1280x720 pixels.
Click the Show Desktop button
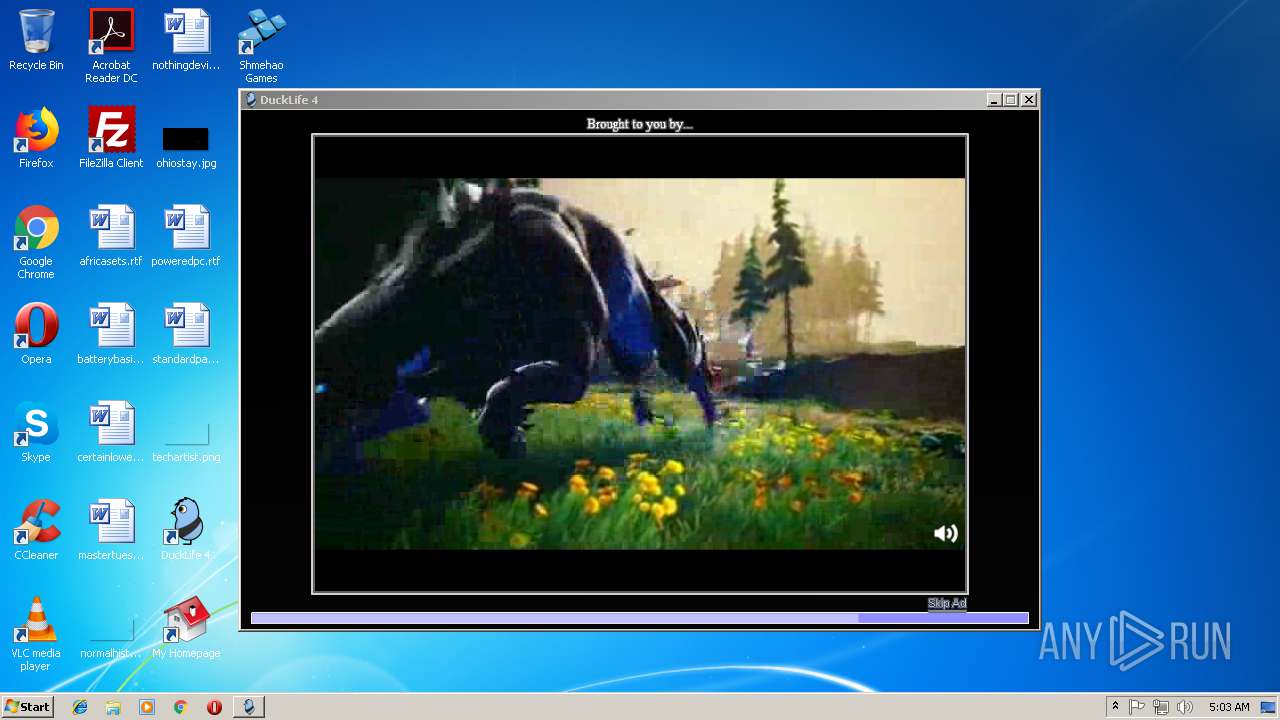(x=1268, y=707)
